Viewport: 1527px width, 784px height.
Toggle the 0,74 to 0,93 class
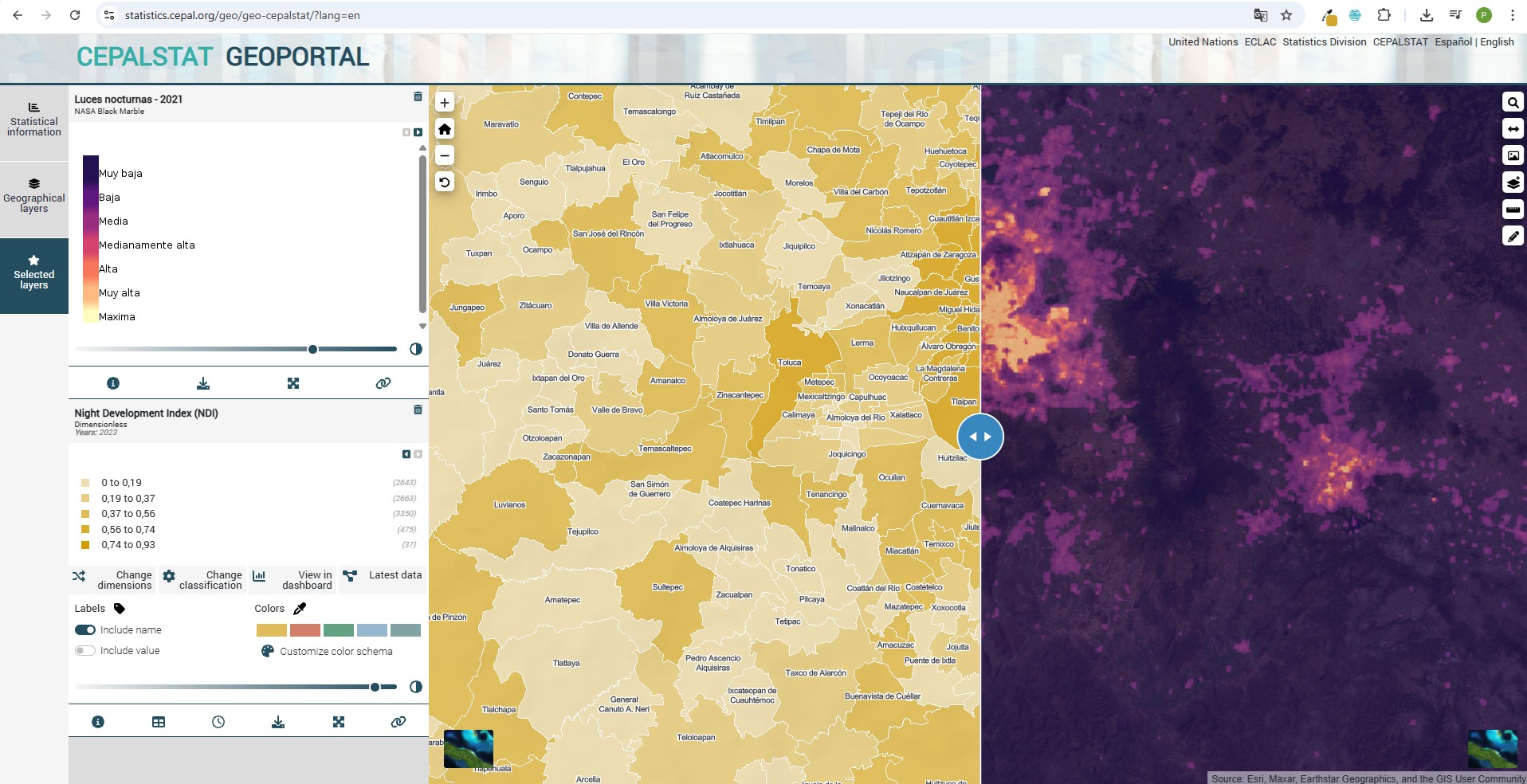click(85, 545)
